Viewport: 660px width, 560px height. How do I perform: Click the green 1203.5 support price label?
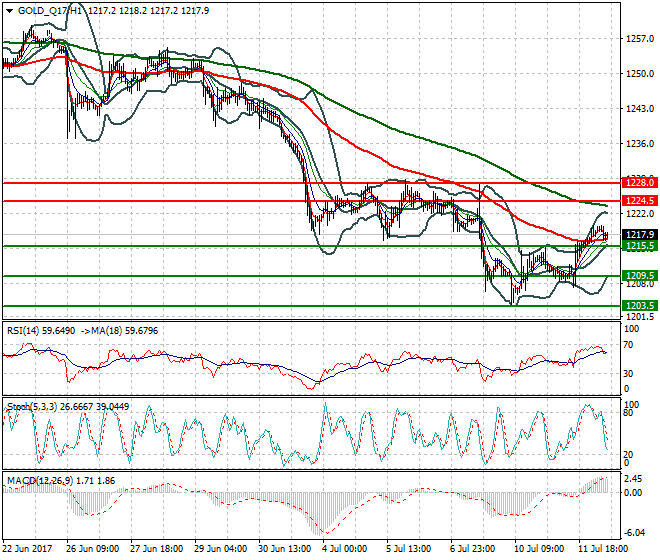click(639, 306)
